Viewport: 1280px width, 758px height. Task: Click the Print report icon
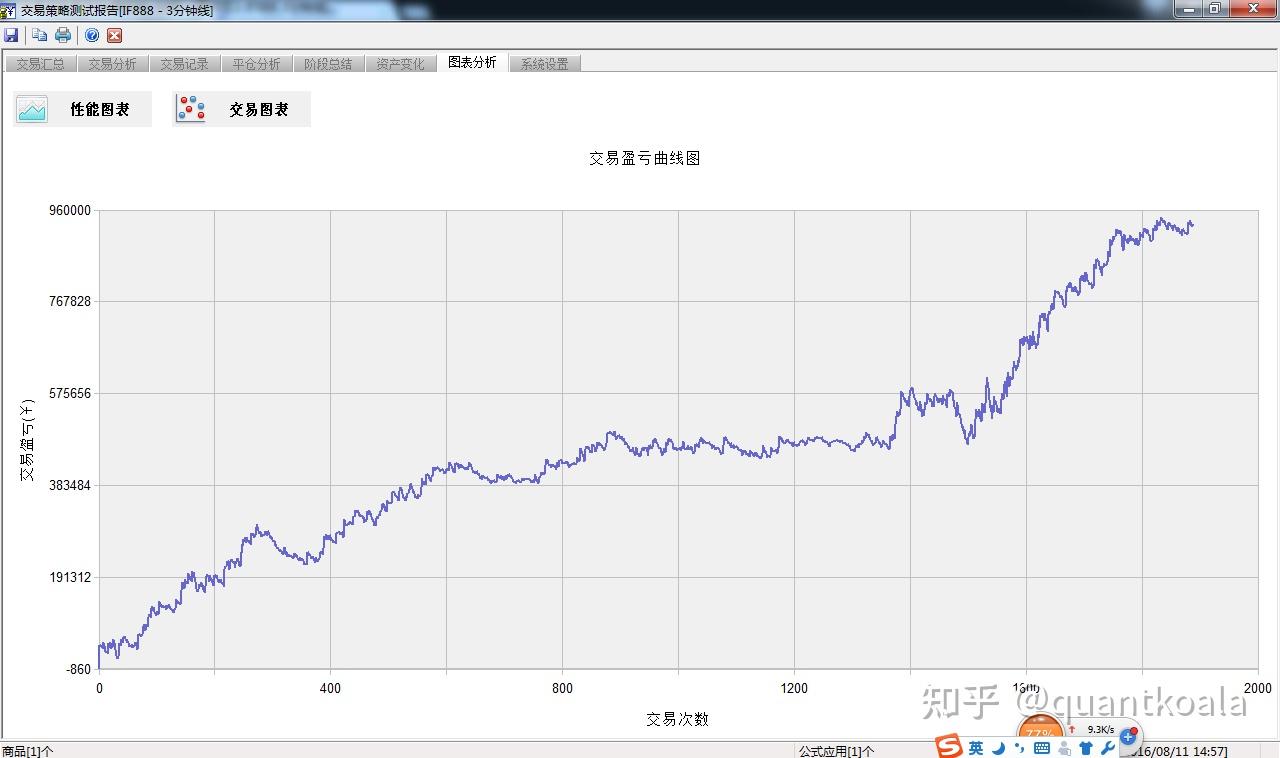pyautogui.click(x=63, y=35)
